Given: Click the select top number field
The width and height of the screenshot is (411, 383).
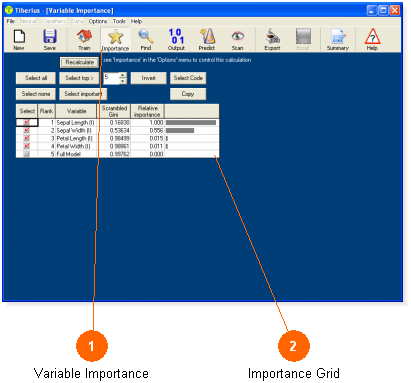Looking at the screenshot, I should (111, 78).
